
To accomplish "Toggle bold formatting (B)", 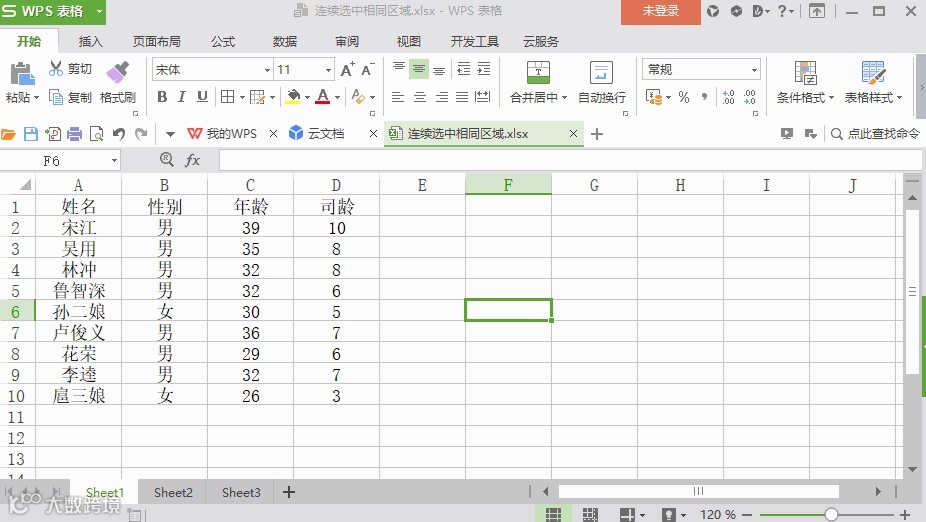I will [162, 97].
